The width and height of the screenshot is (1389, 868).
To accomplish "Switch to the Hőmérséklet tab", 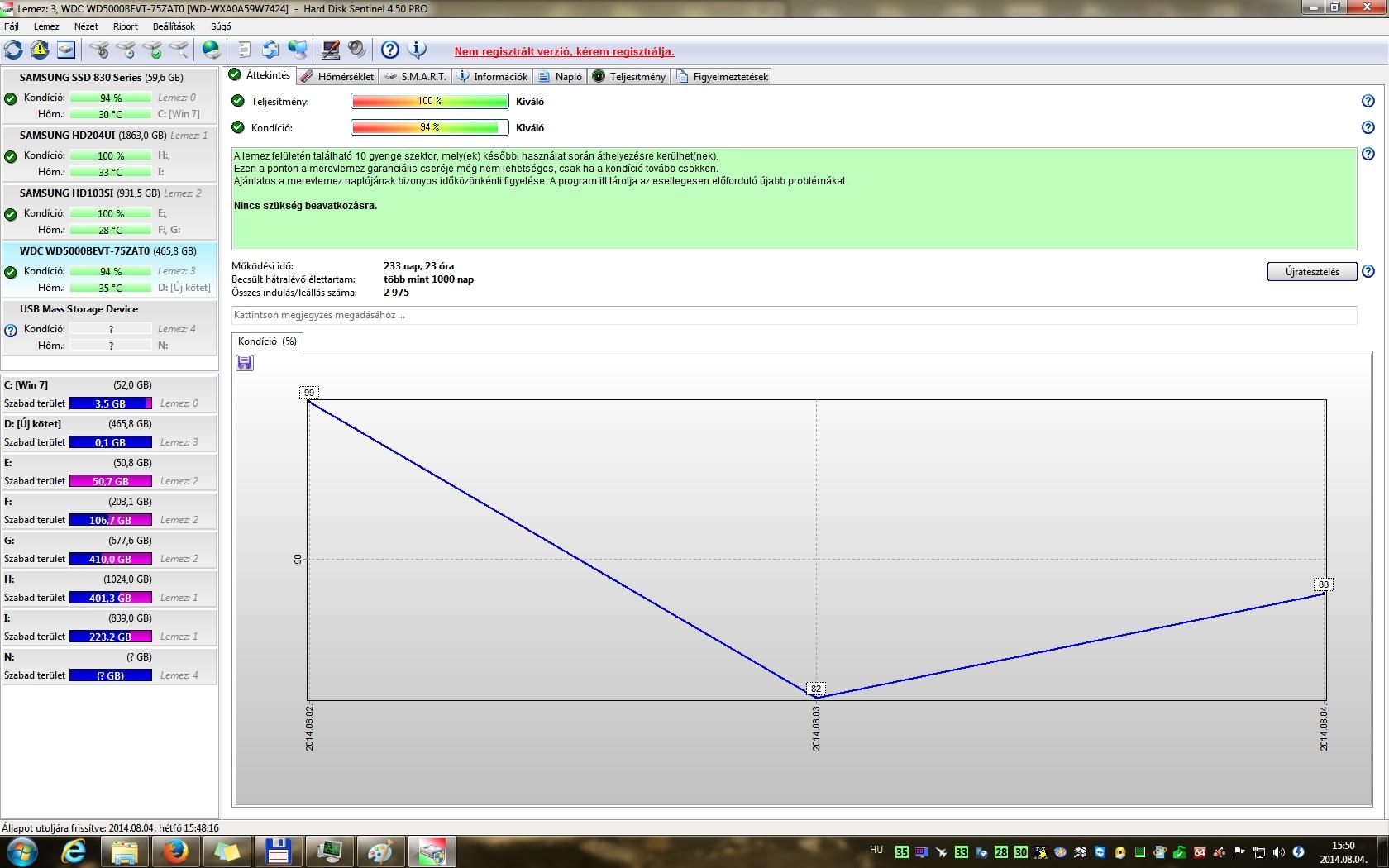I will coord(337,76).
